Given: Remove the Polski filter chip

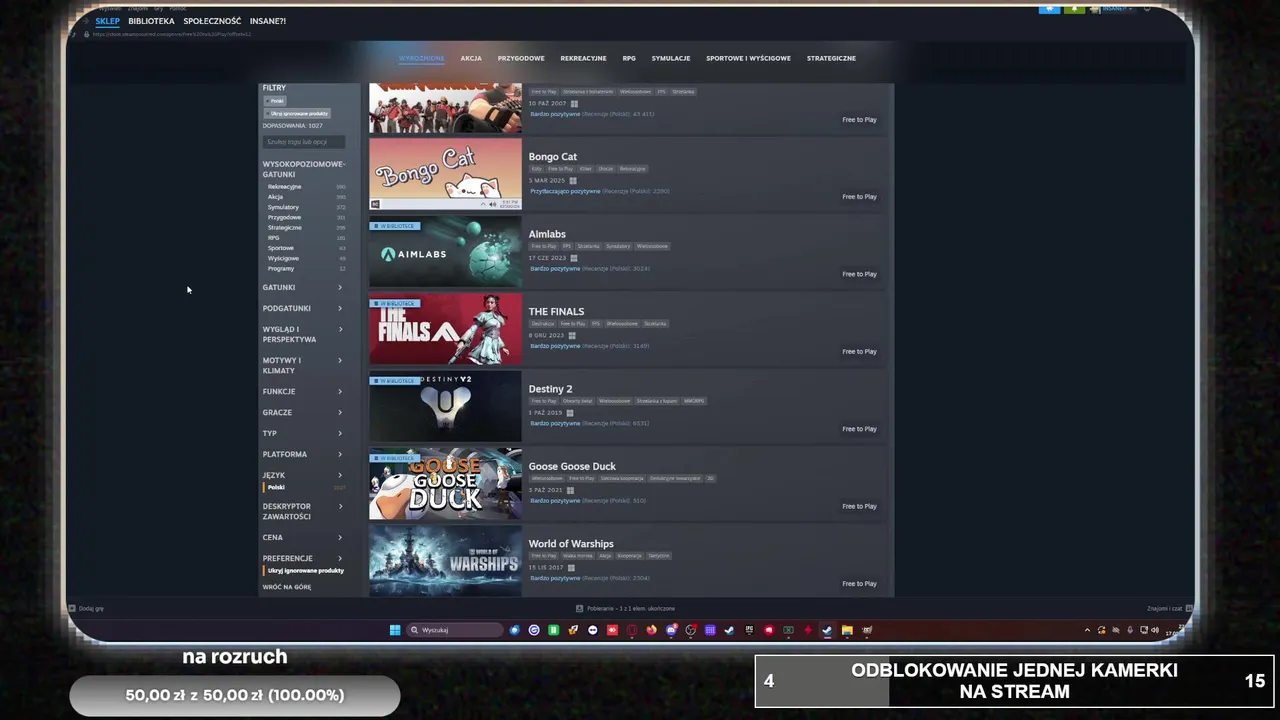Looking at the screenshot, I should [x=277, y=101].
